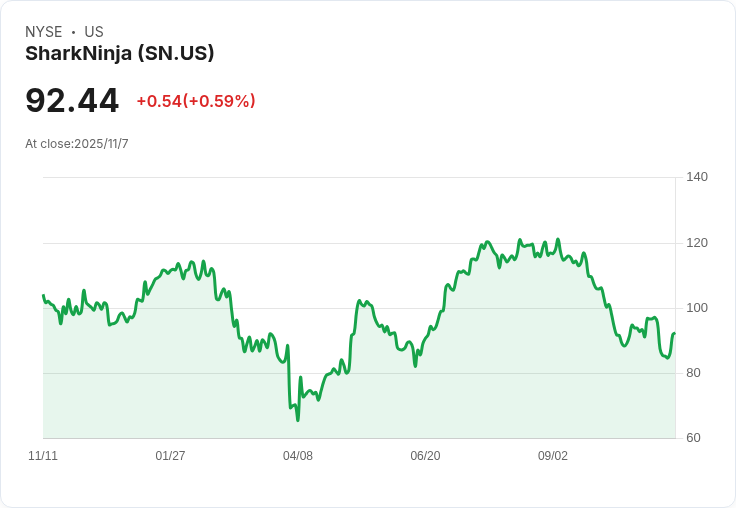
Task: Click the topmost horizontal gridline at 140
Action: pyautogui.click(x=359, y=178)
